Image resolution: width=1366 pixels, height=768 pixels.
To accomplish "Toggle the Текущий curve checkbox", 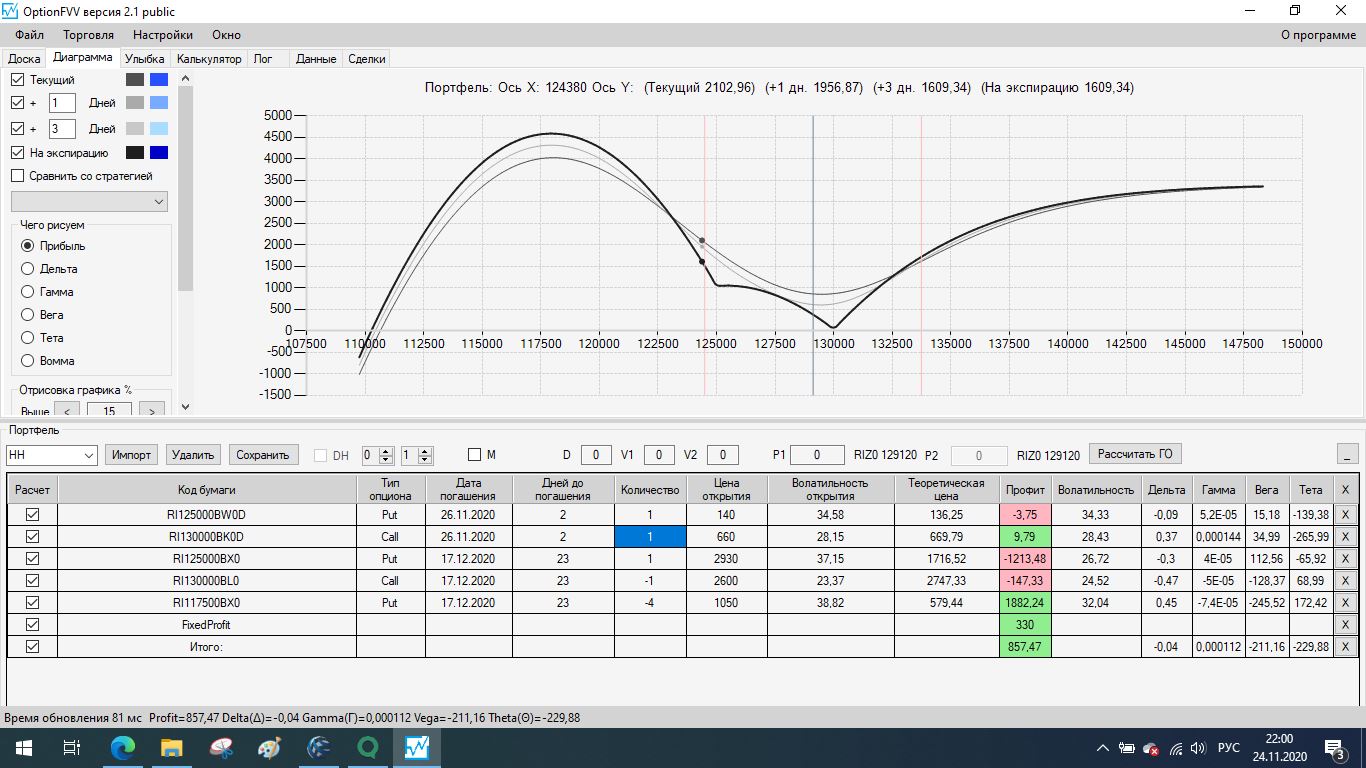I will [x=17, y=79].
